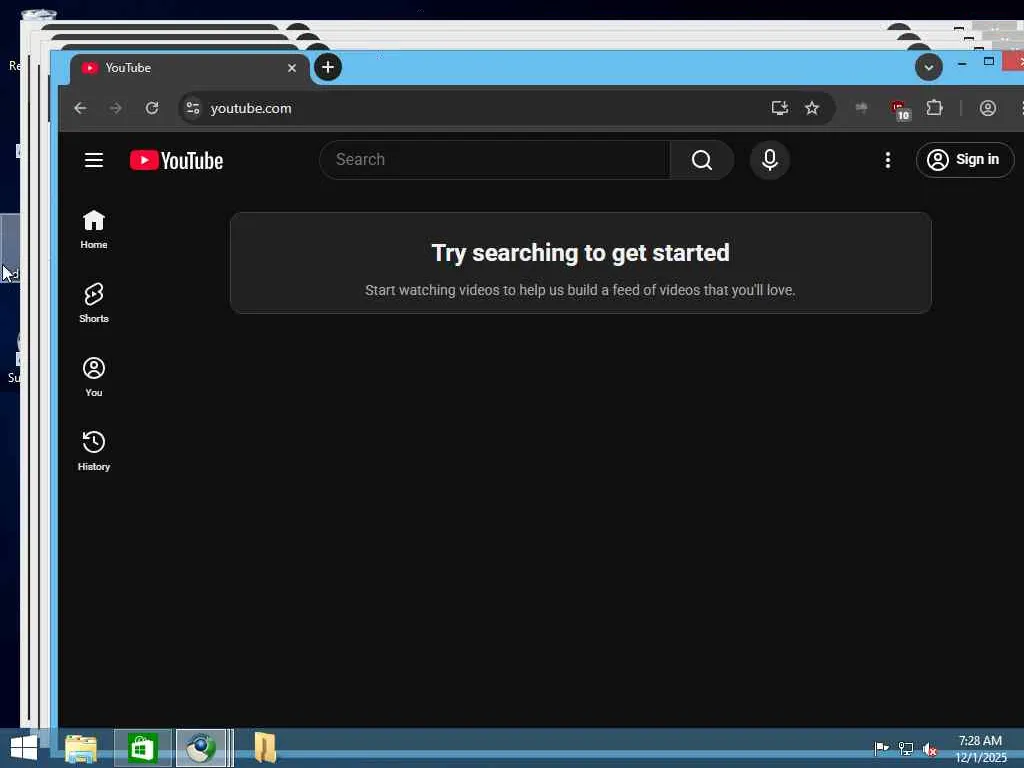1024x768 pixels.
Task: Click the magnifier search button
Action: 701,160
